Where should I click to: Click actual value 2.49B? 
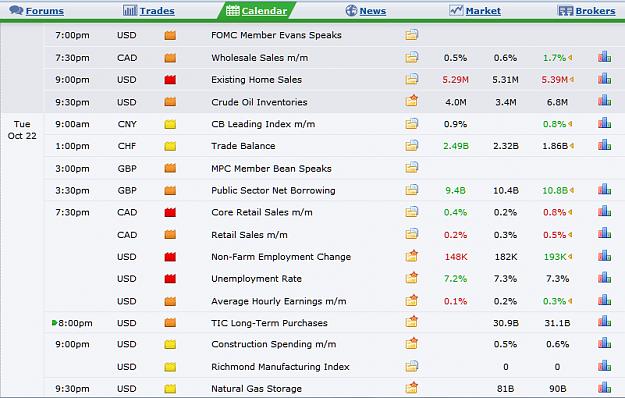coord(456,146)
